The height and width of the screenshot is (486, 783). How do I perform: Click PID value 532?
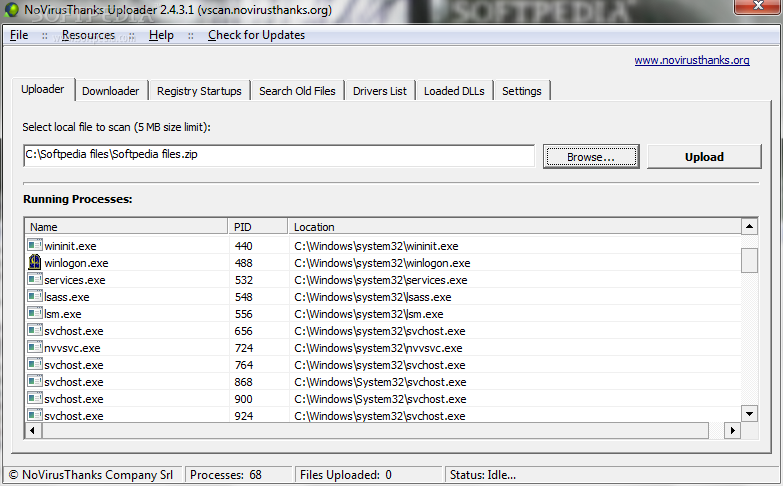(244, 280)
